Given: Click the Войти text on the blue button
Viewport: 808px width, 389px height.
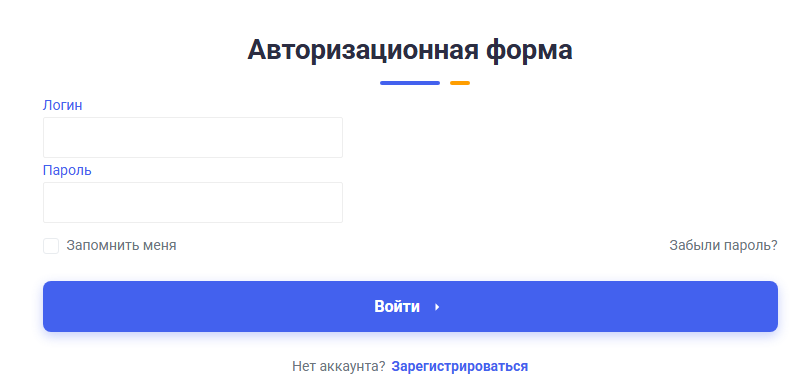Looking at the screenshot, I should coord(397,307).
